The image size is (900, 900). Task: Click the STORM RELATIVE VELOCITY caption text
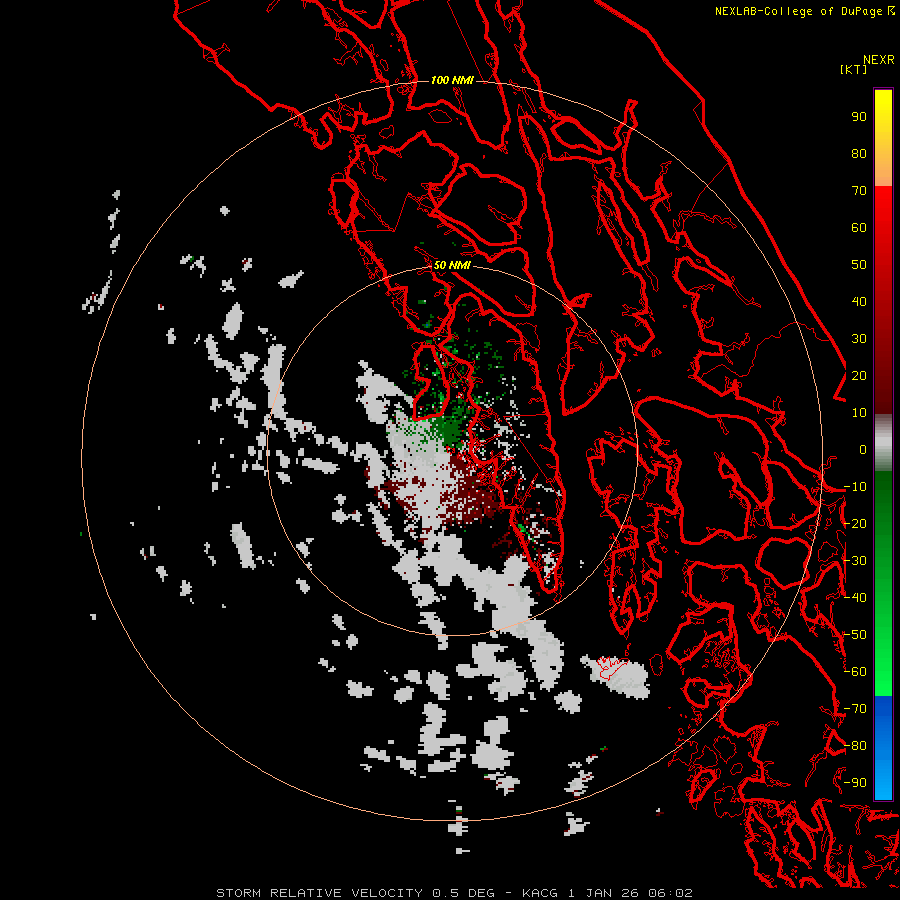tap(320, 893)
